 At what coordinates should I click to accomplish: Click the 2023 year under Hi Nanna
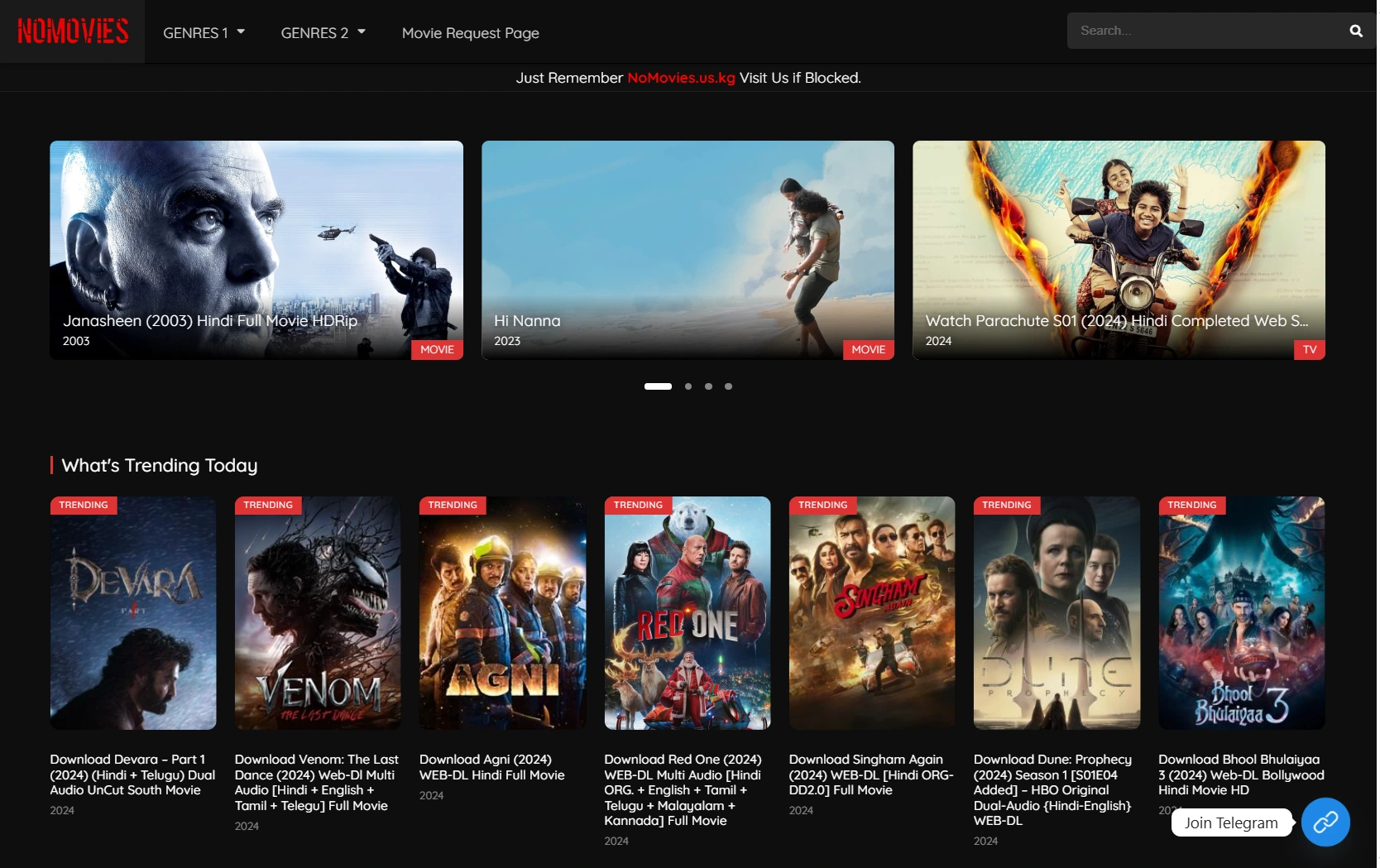(x=507, y=341)
